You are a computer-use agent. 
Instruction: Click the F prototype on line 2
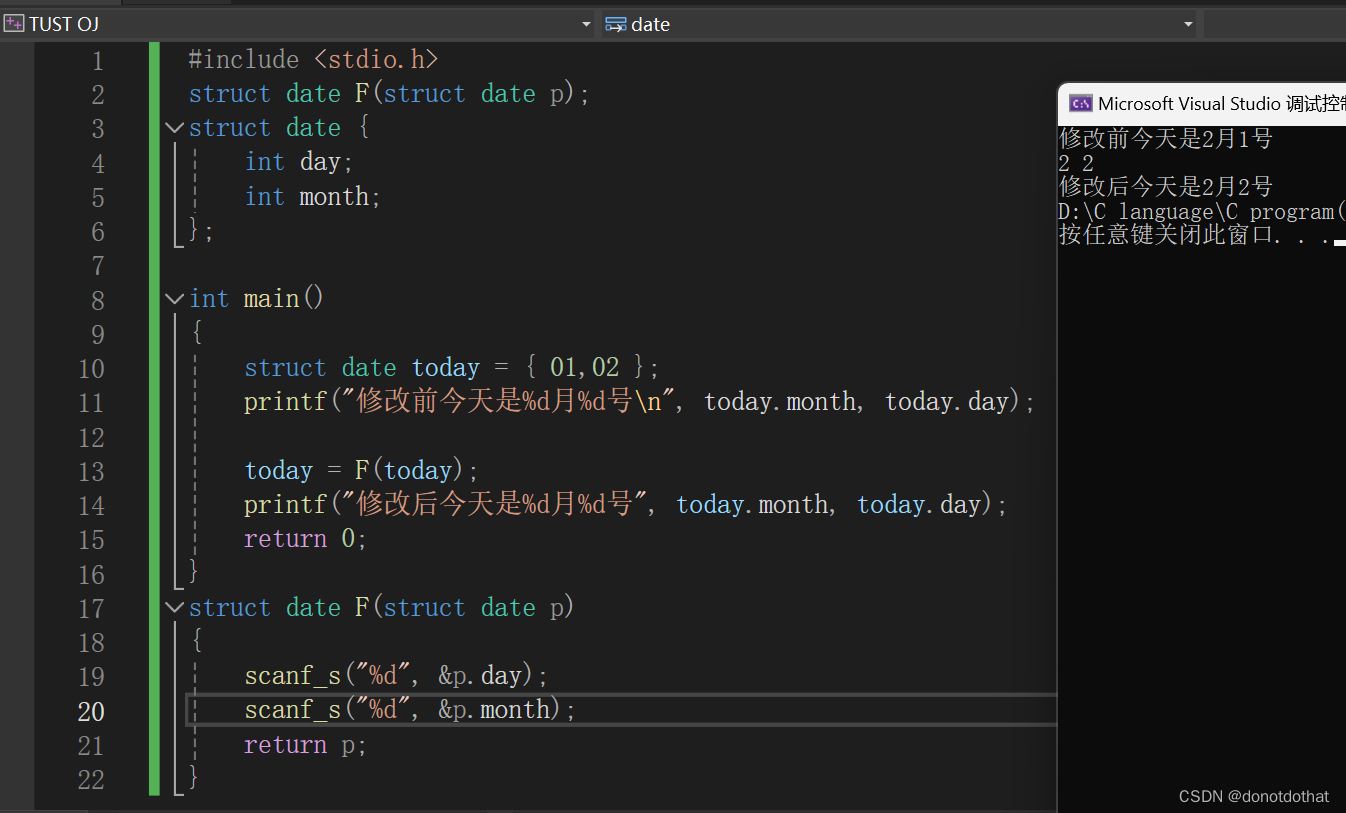click(x=390, y=94)
